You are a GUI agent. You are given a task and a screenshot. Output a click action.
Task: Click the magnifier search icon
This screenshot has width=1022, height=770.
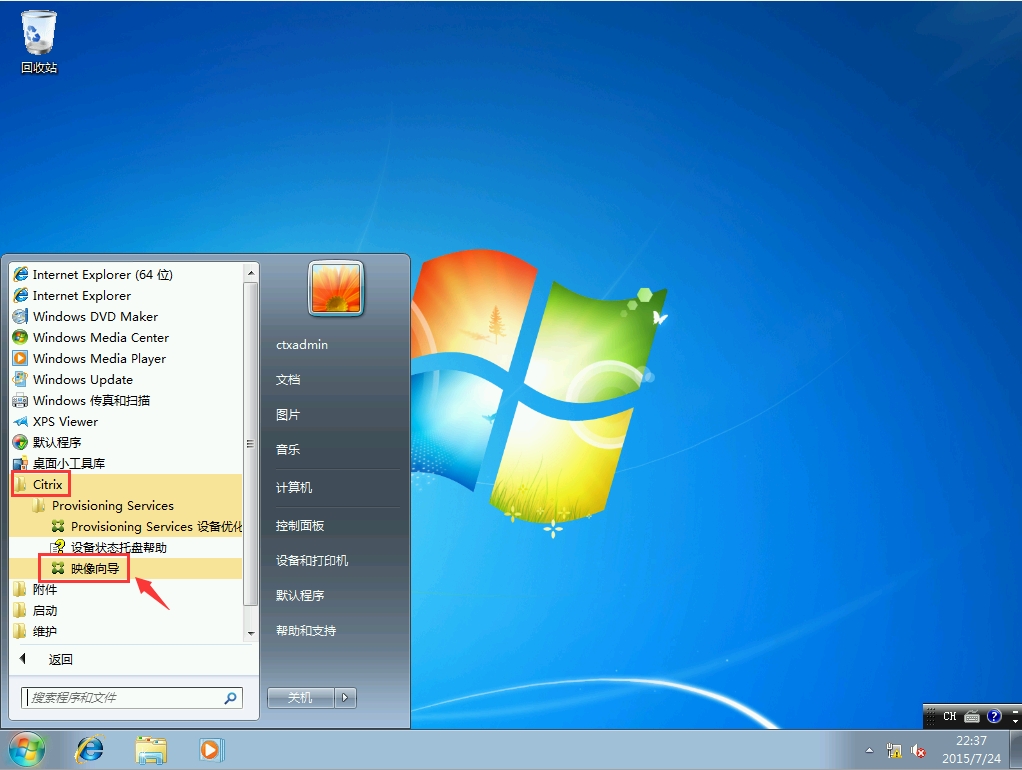(230, 698)
